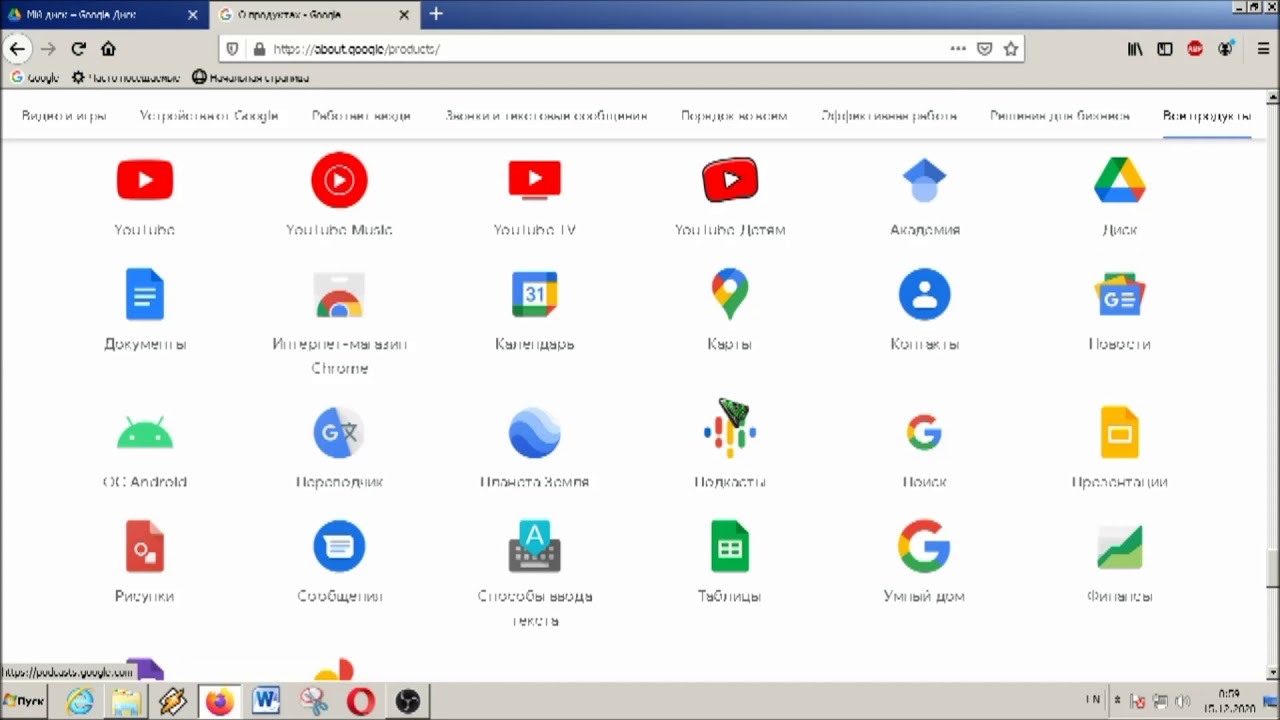Open the Таблицы green sheets icon
1280x720 pixels.
[x=730, y=546]
